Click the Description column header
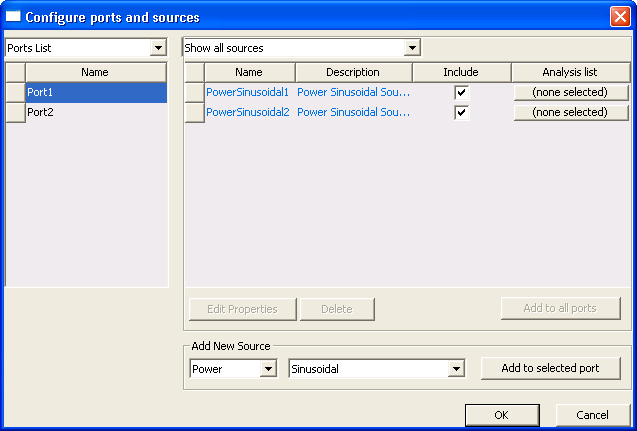This screenshot has width=637, height=431. pos(353,72)
